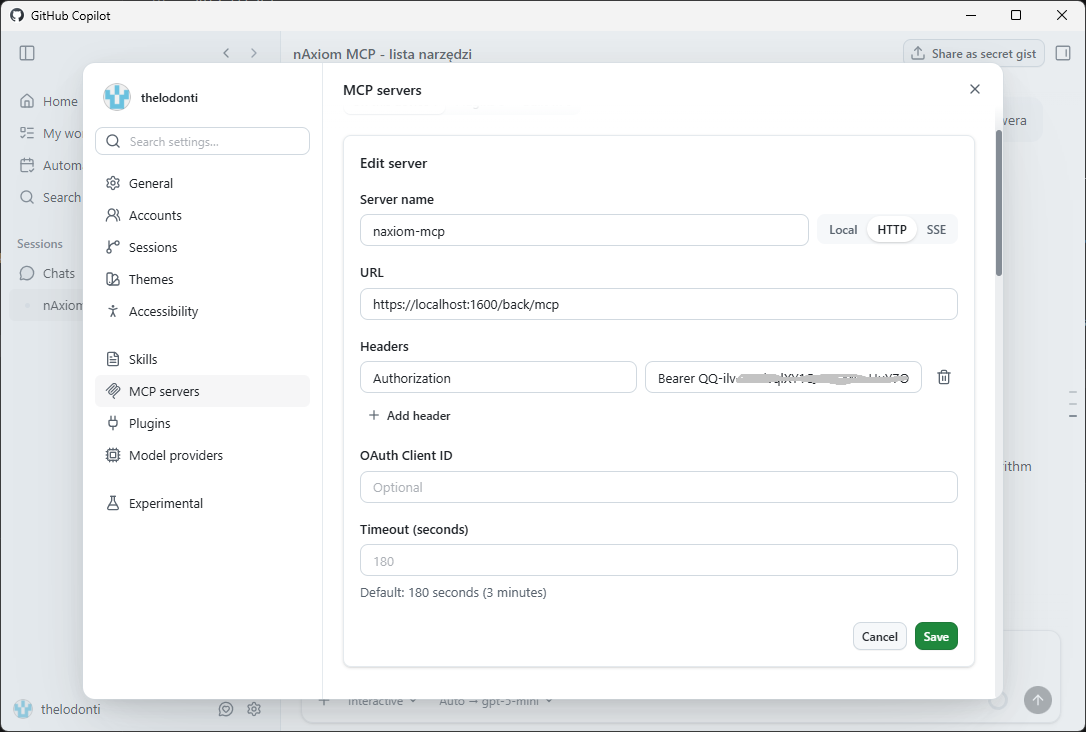This screenshot has height=732, width=1086.
Task: Click the search magnifier icon in settings
Action: click(113, 141)
